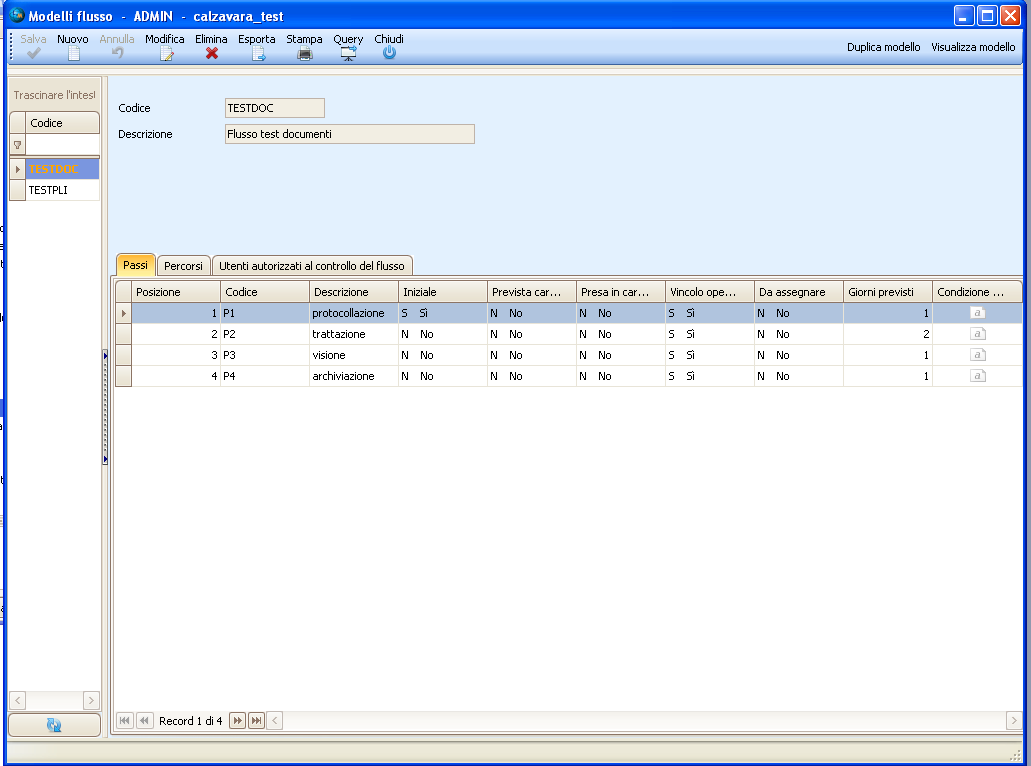Sort by Giorni previsti column header

click(x=887, y=292)
